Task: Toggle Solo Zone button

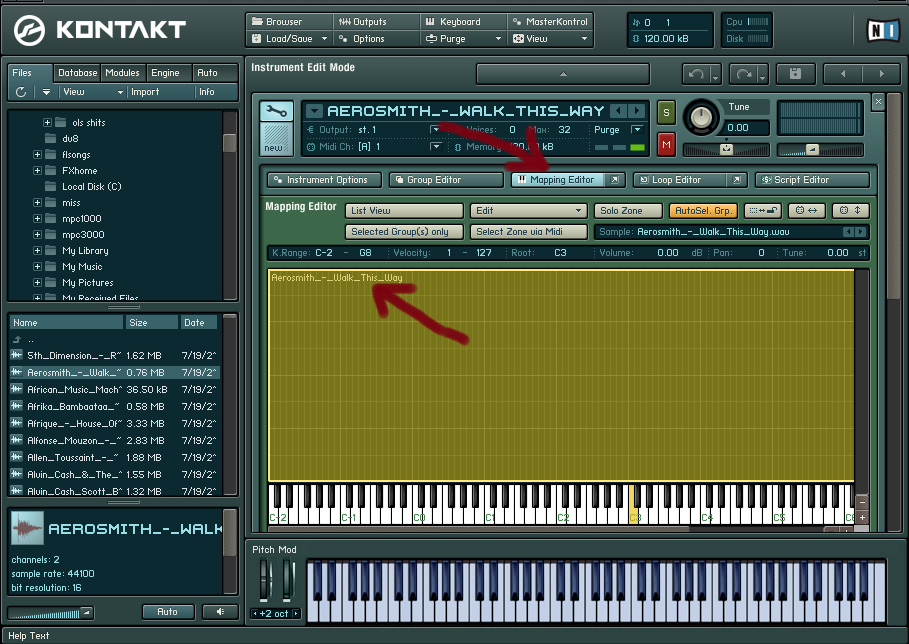Action: 628,210
